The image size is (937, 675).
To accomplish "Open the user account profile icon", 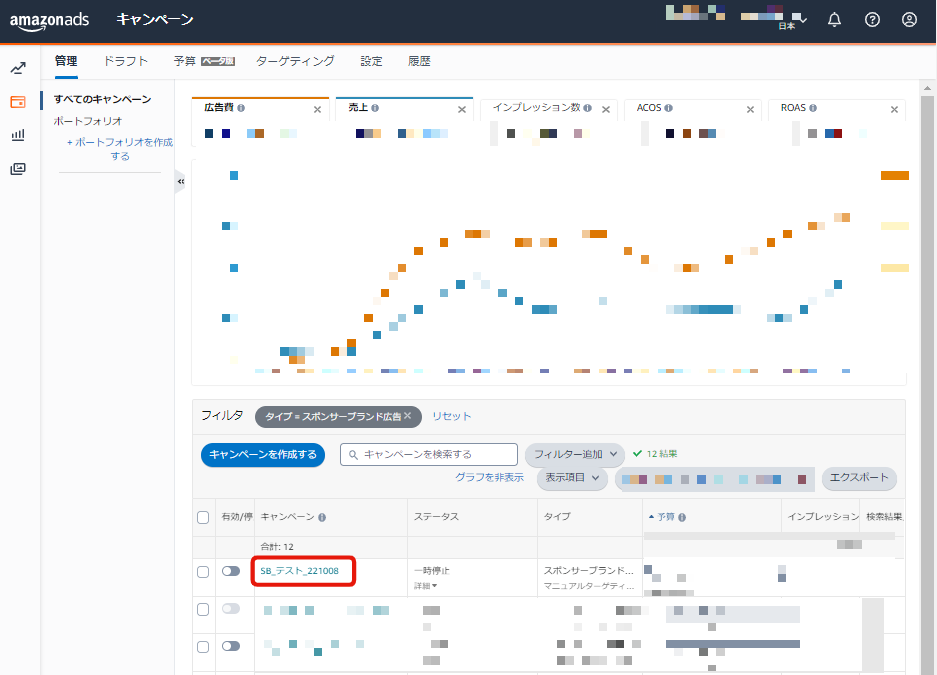I will [909, 20].
